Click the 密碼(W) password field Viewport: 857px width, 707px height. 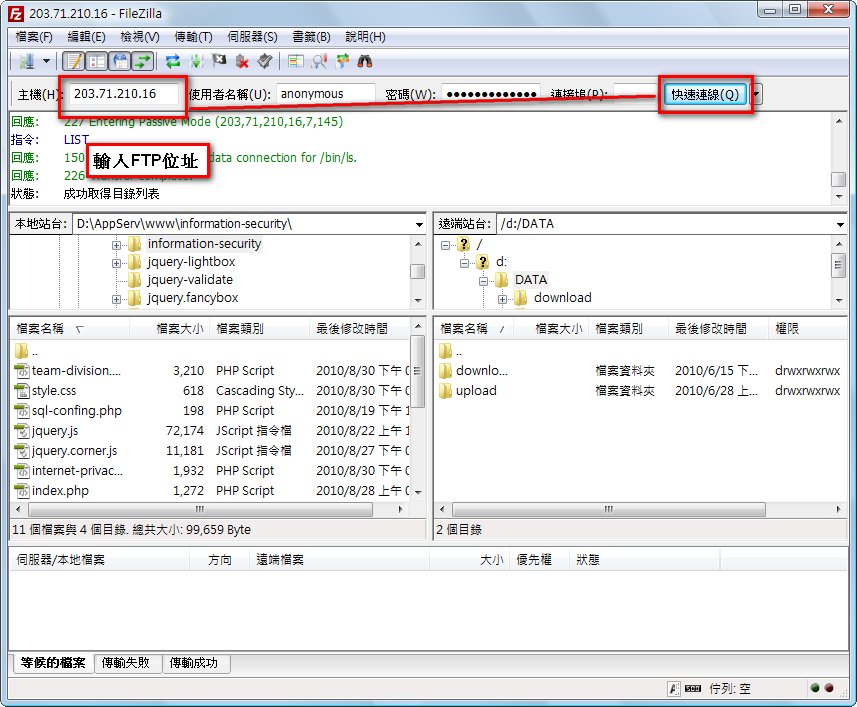click(x=491, y=94)
